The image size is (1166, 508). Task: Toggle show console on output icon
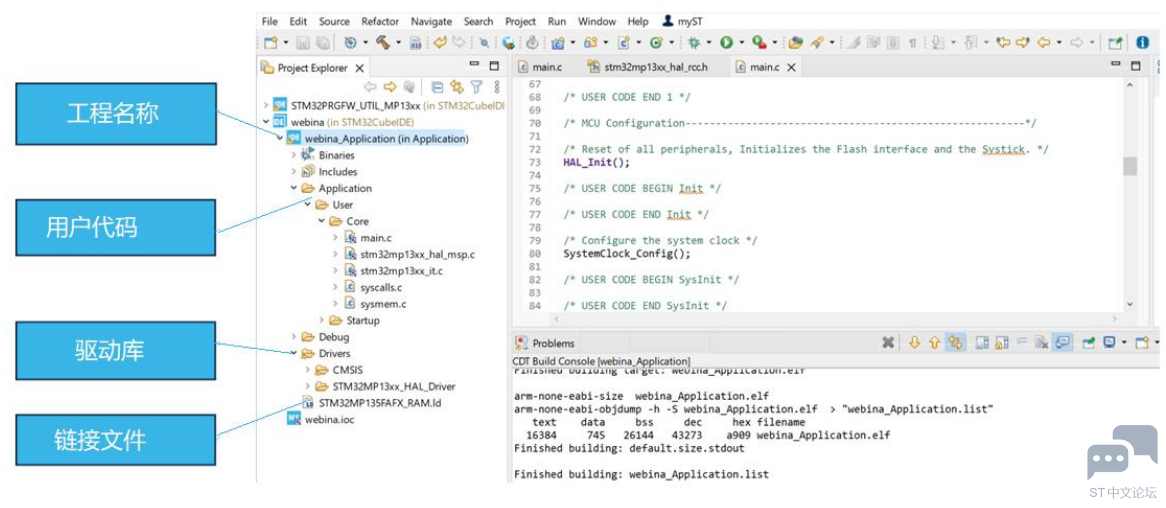1063,342
